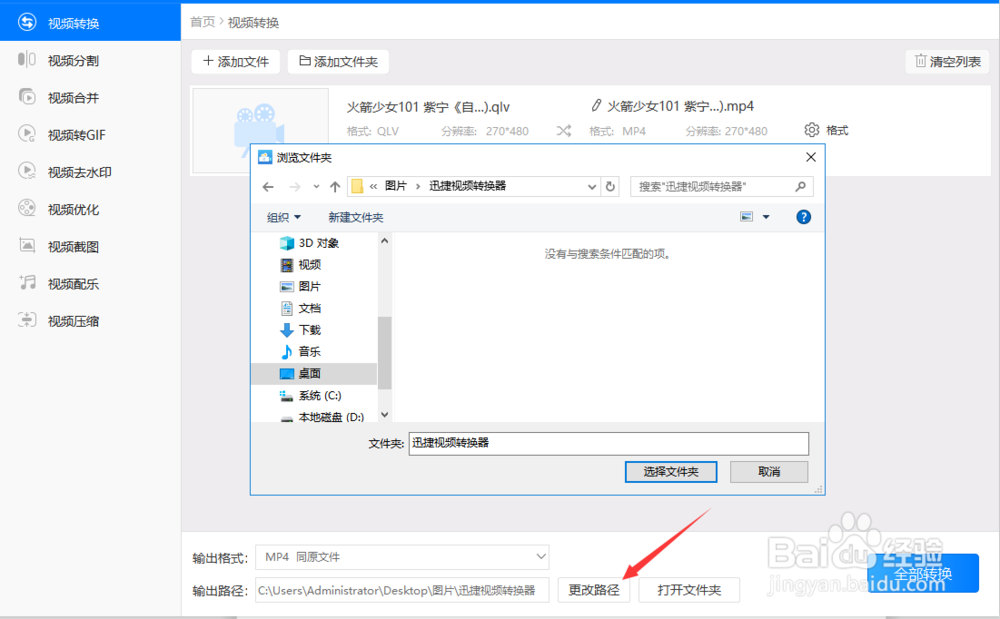Go back in the folder browser dialog
1000x619 pixels.
268,187
